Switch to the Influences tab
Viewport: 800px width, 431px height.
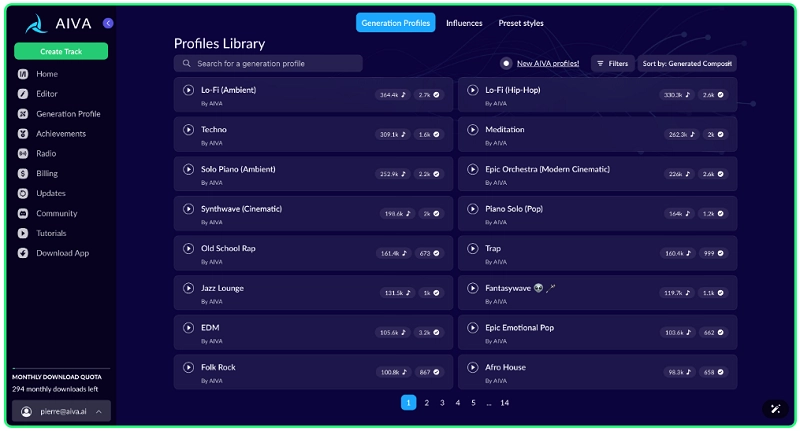coord(464,23)
